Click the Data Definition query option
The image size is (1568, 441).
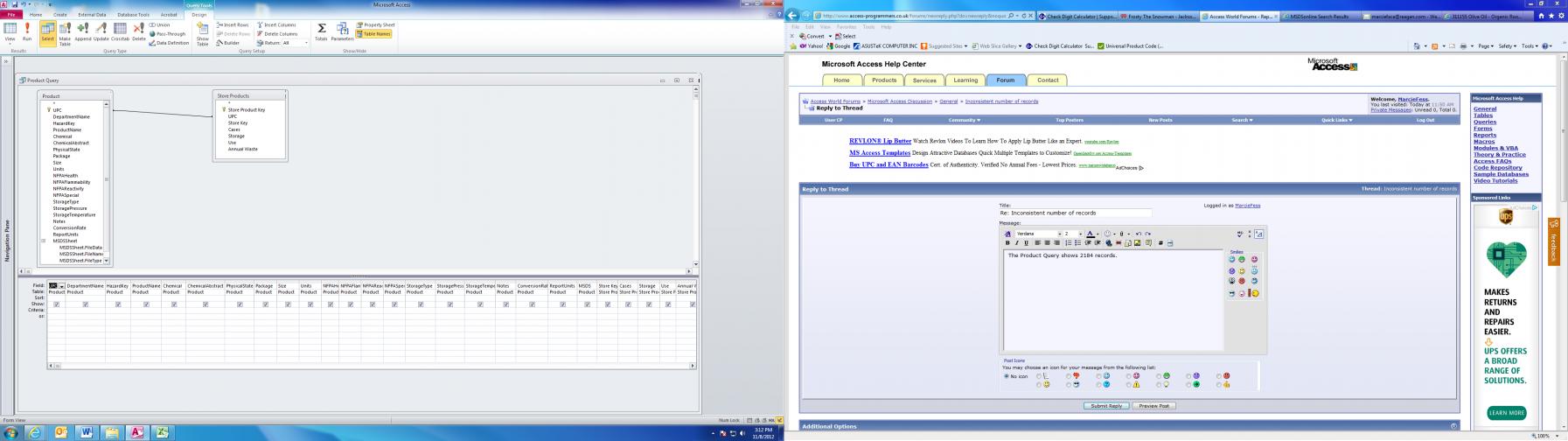(x=170, y=43)
